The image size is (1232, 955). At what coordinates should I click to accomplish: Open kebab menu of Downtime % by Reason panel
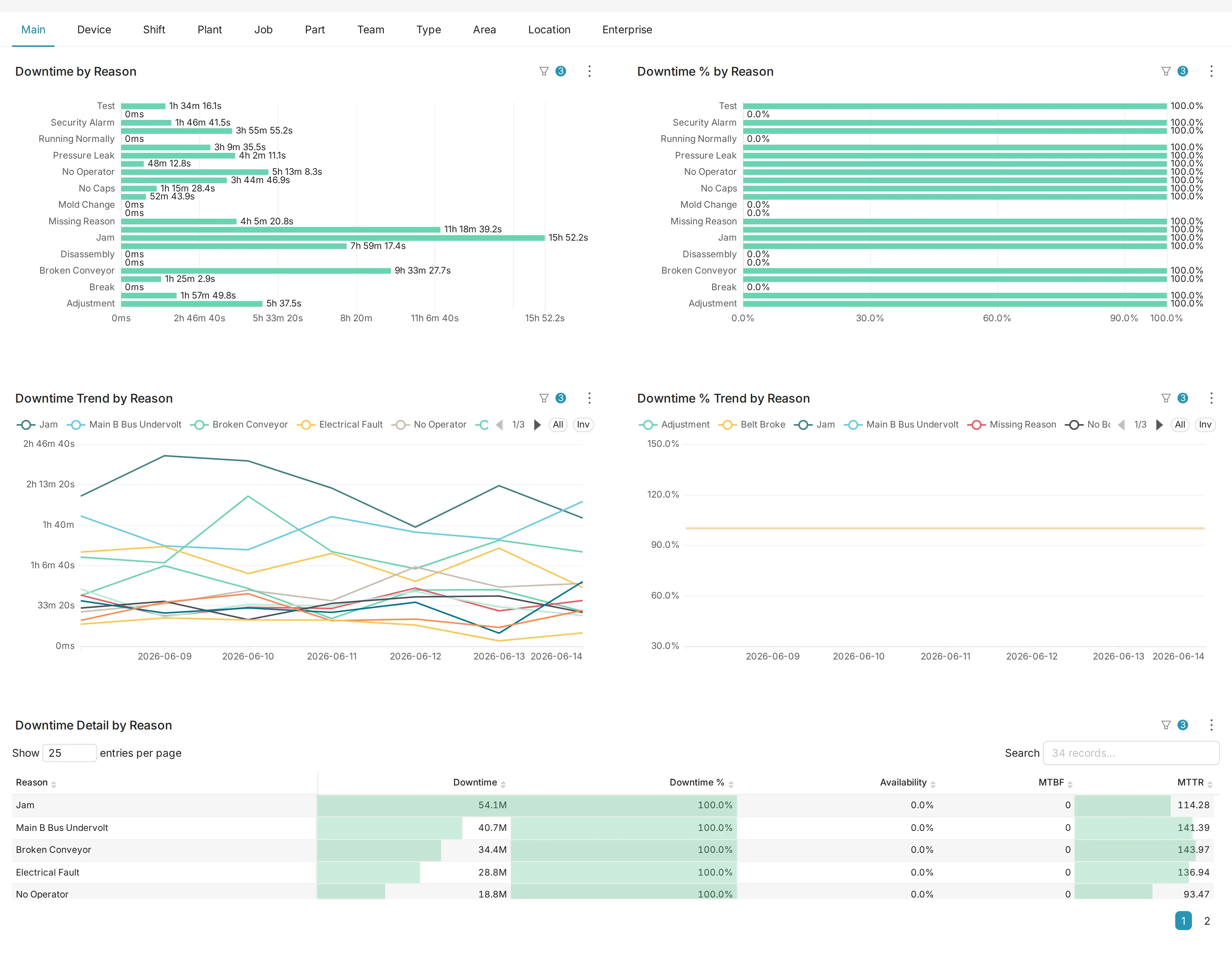[1211, 71]
